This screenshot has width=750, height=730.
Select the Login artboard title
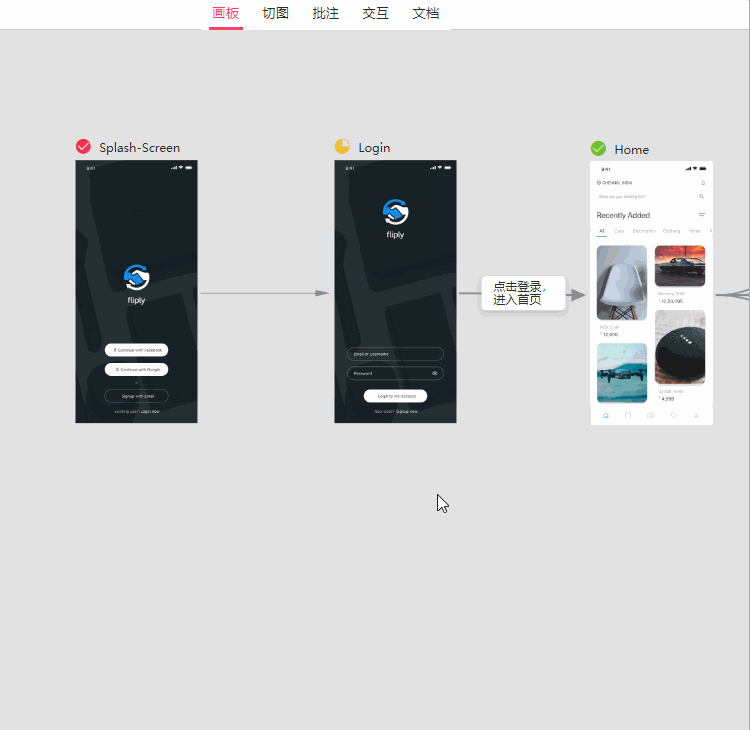tap(374, 148)
